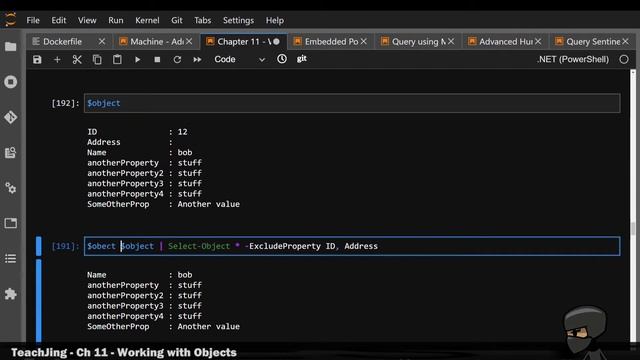Click into the Select-Object code cell [191]
The width and height of the screenshot is (640, 360).
[x=352, y=246]
